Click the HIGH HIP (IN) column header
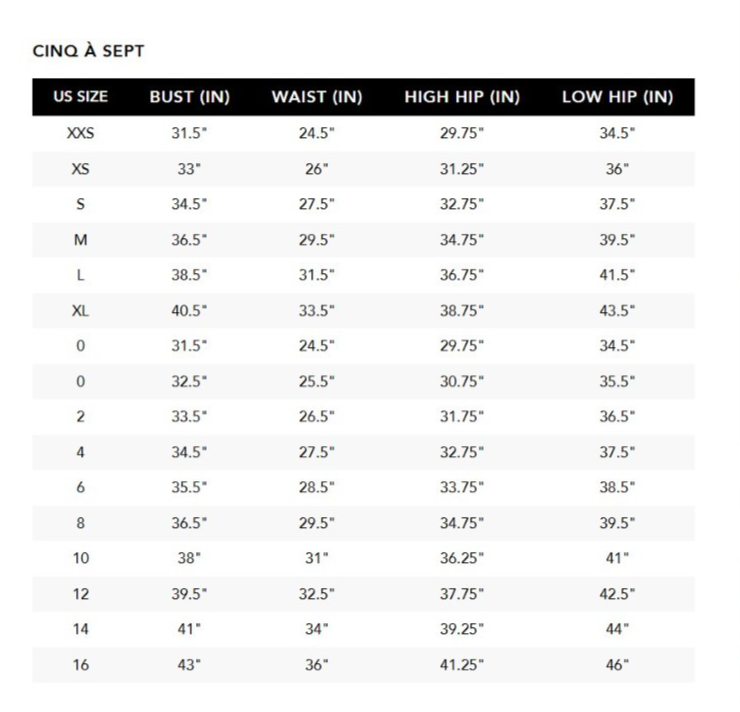 462,98
